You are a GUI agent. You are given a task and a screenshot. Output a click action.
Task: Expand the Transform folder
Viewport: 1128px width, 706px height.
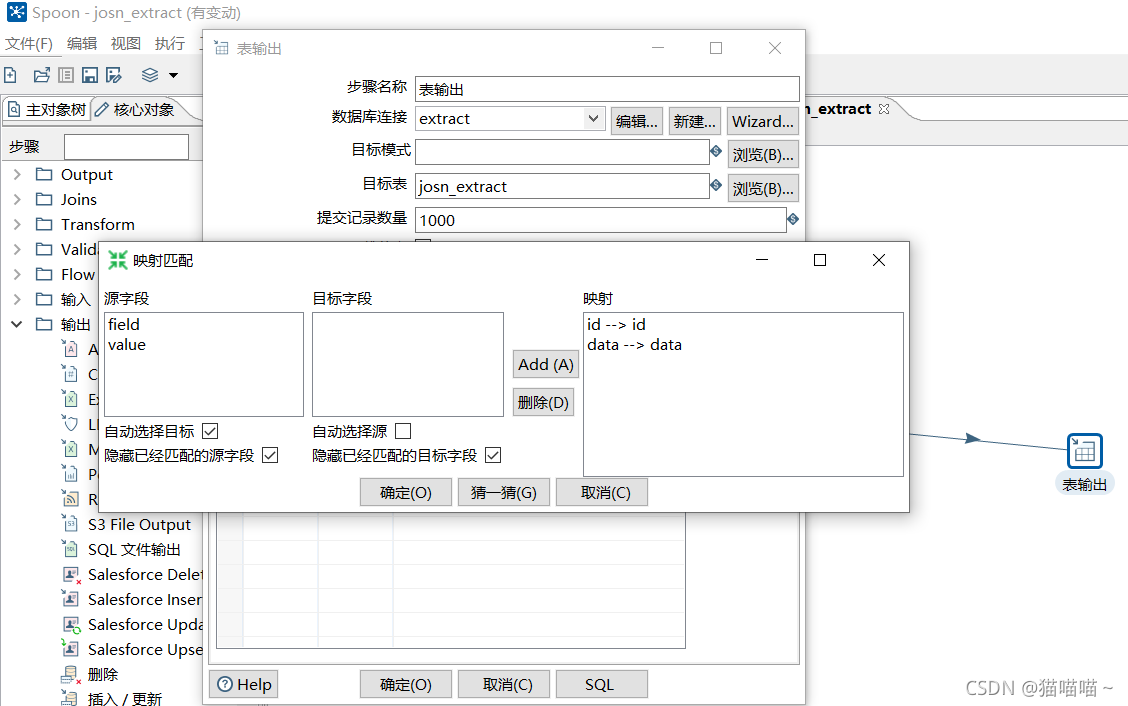pyautogui.click(x=17, y=225)
